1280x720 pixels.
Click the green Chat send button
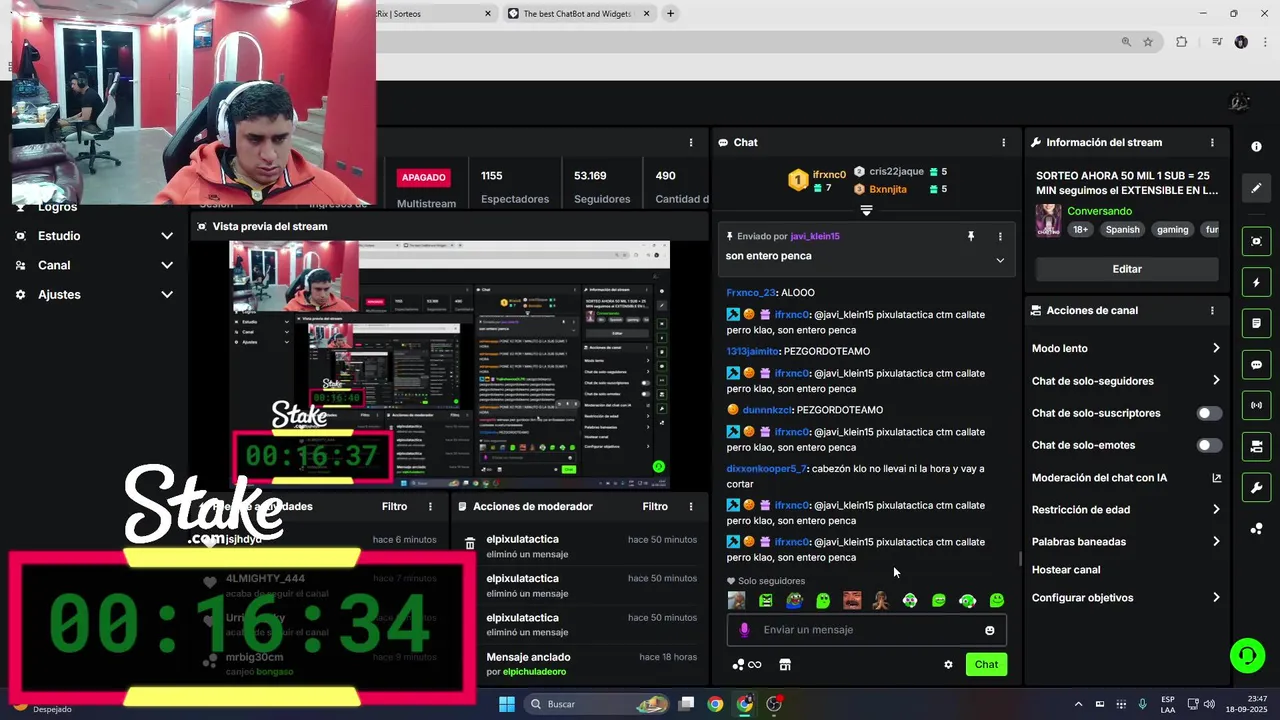tap(986, 664)
